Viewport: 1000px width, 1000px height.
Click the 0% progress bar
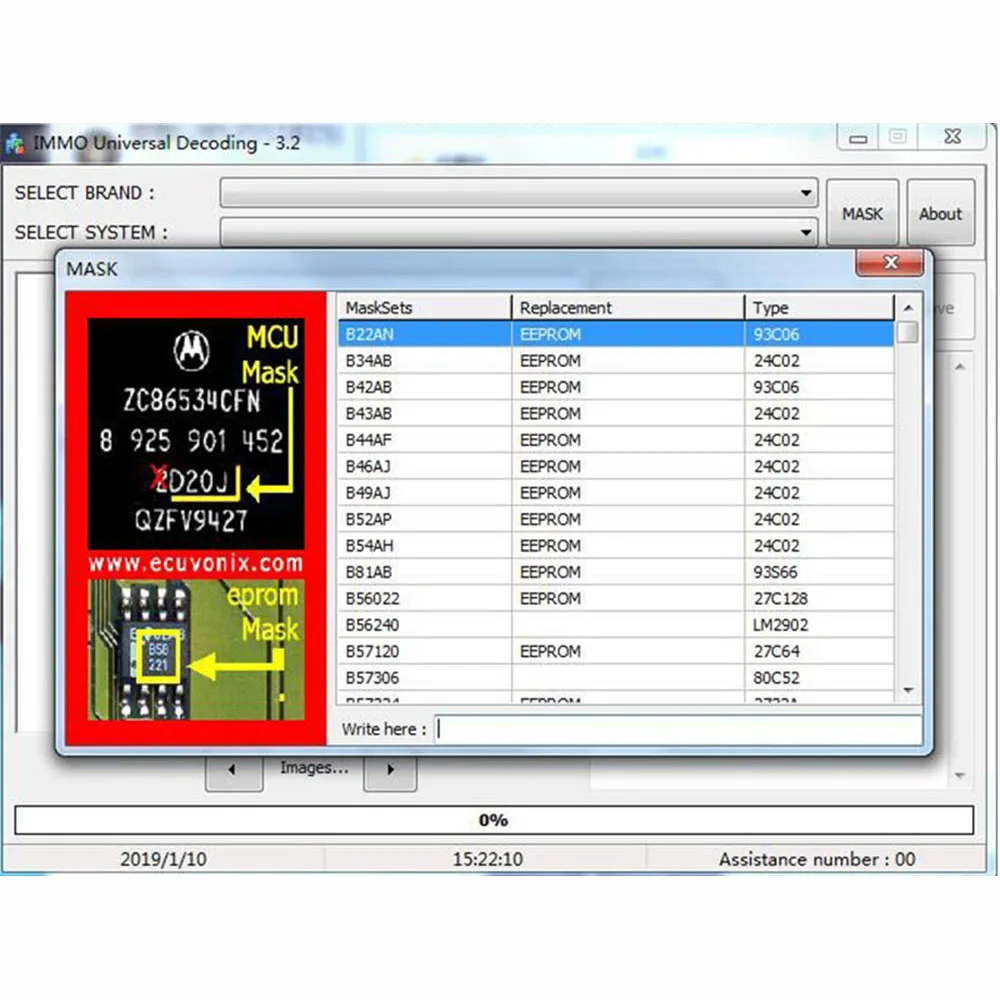click(493, 820)
